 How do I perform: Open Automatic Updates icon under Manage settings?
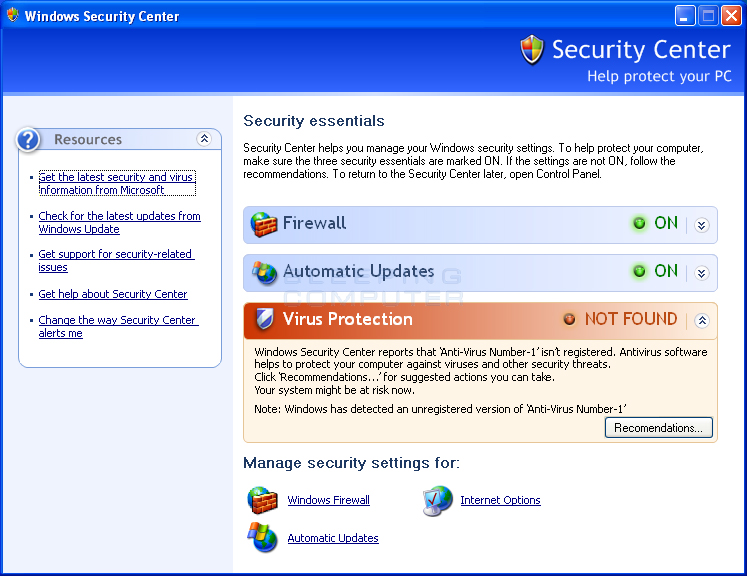(262, 537)
